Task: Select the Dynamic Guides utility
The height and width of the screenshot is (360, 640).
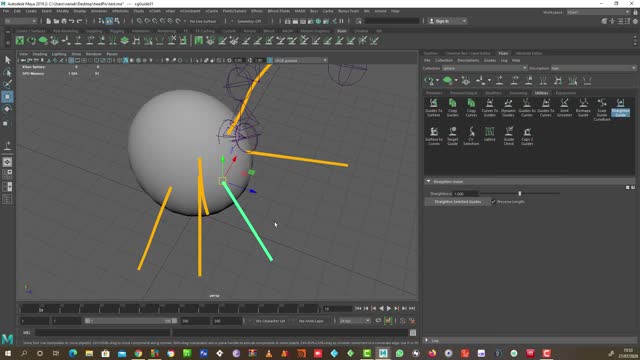Action: [x=508, y=107]
